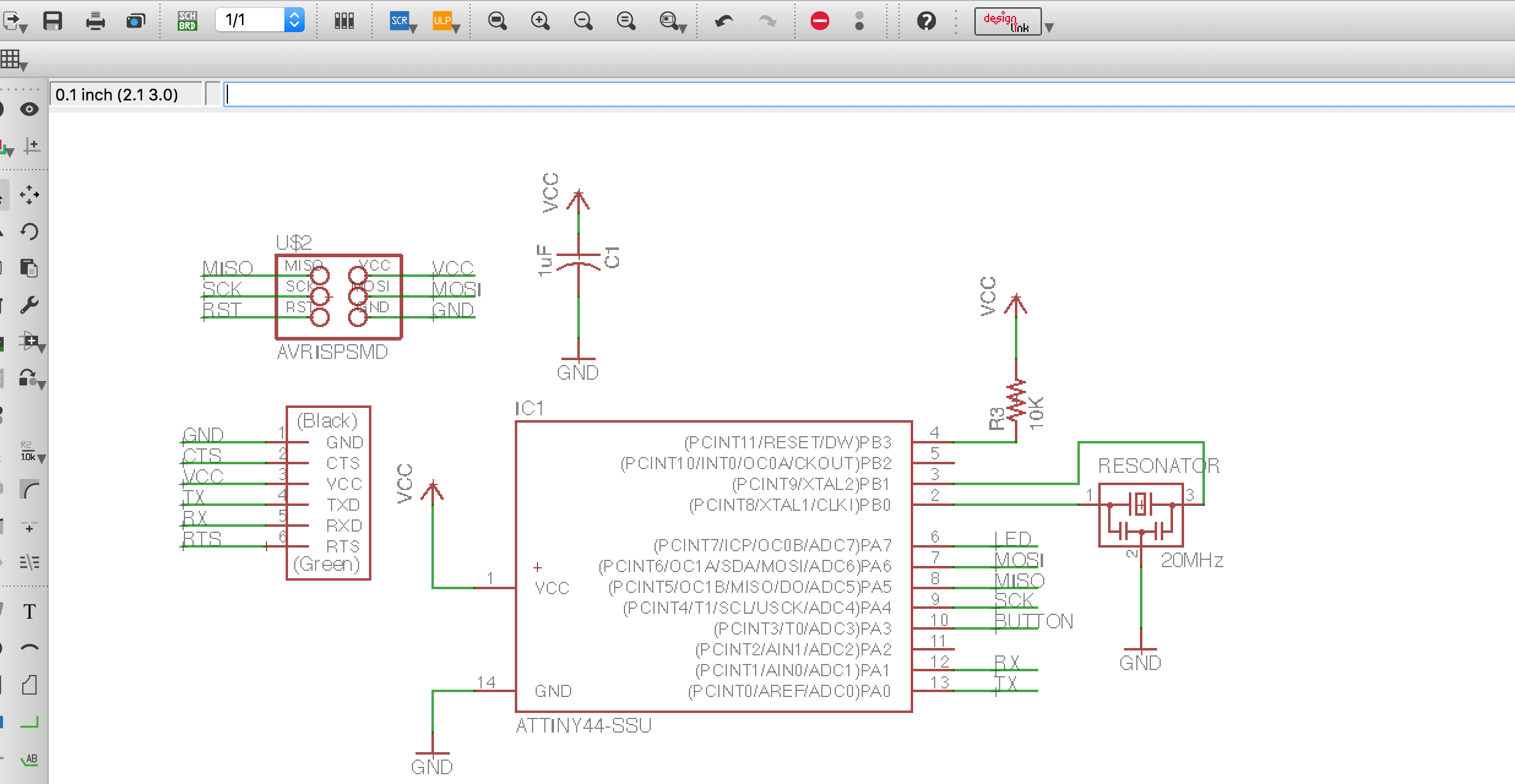Viewport: 1515px width, 784px height.
Task: Open the Design Link menu button
Action: (x=1008, y=22)
